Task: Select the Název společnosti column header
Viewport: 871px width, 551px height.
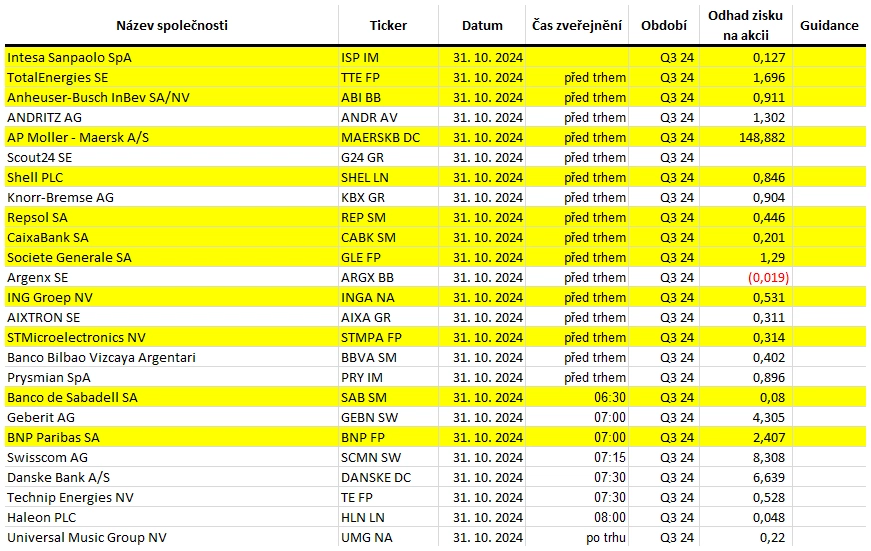Action: click(x=172, y=26)
